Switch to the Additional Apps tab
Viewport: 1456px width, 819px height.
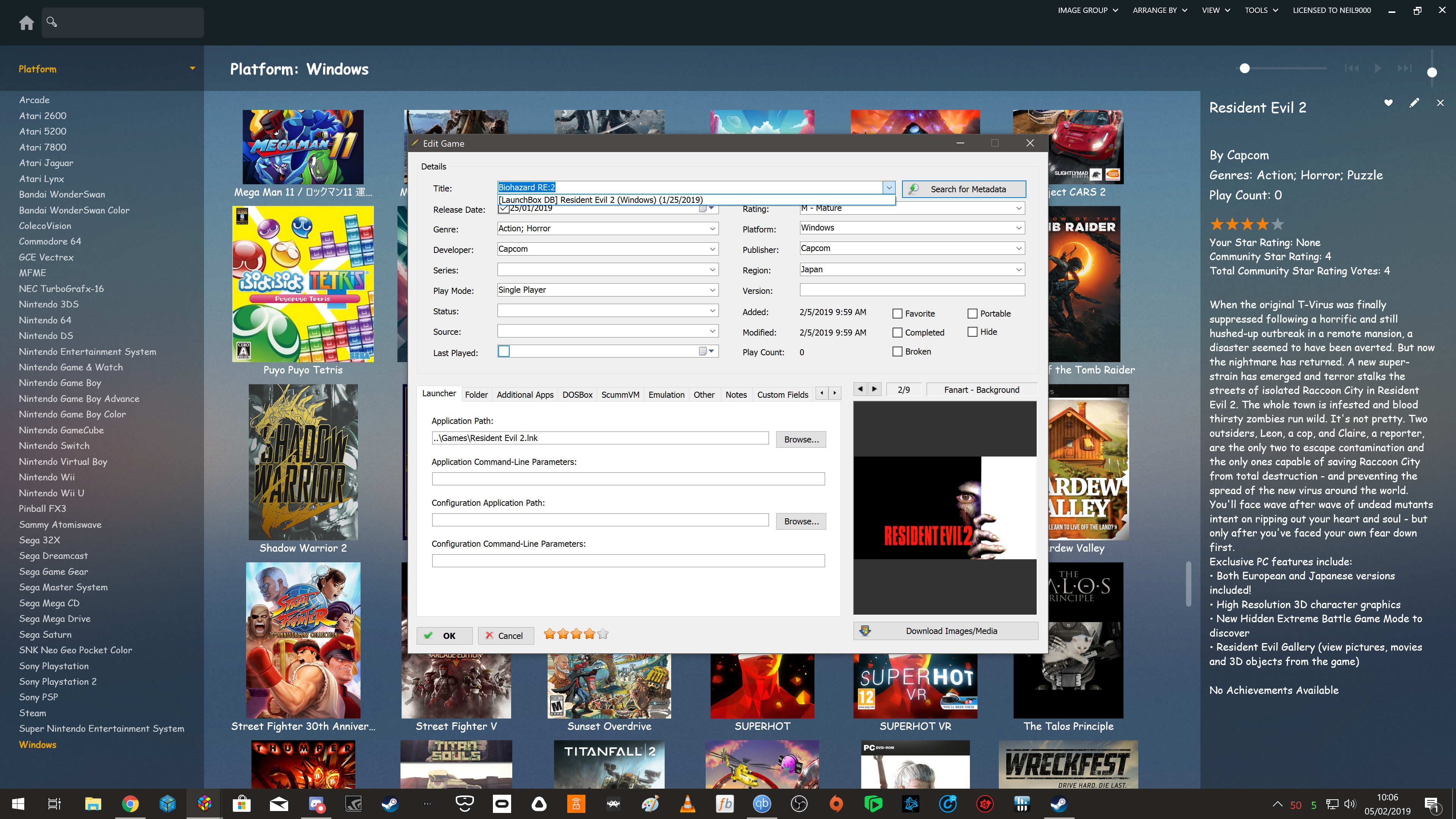(x=524, y=394)
